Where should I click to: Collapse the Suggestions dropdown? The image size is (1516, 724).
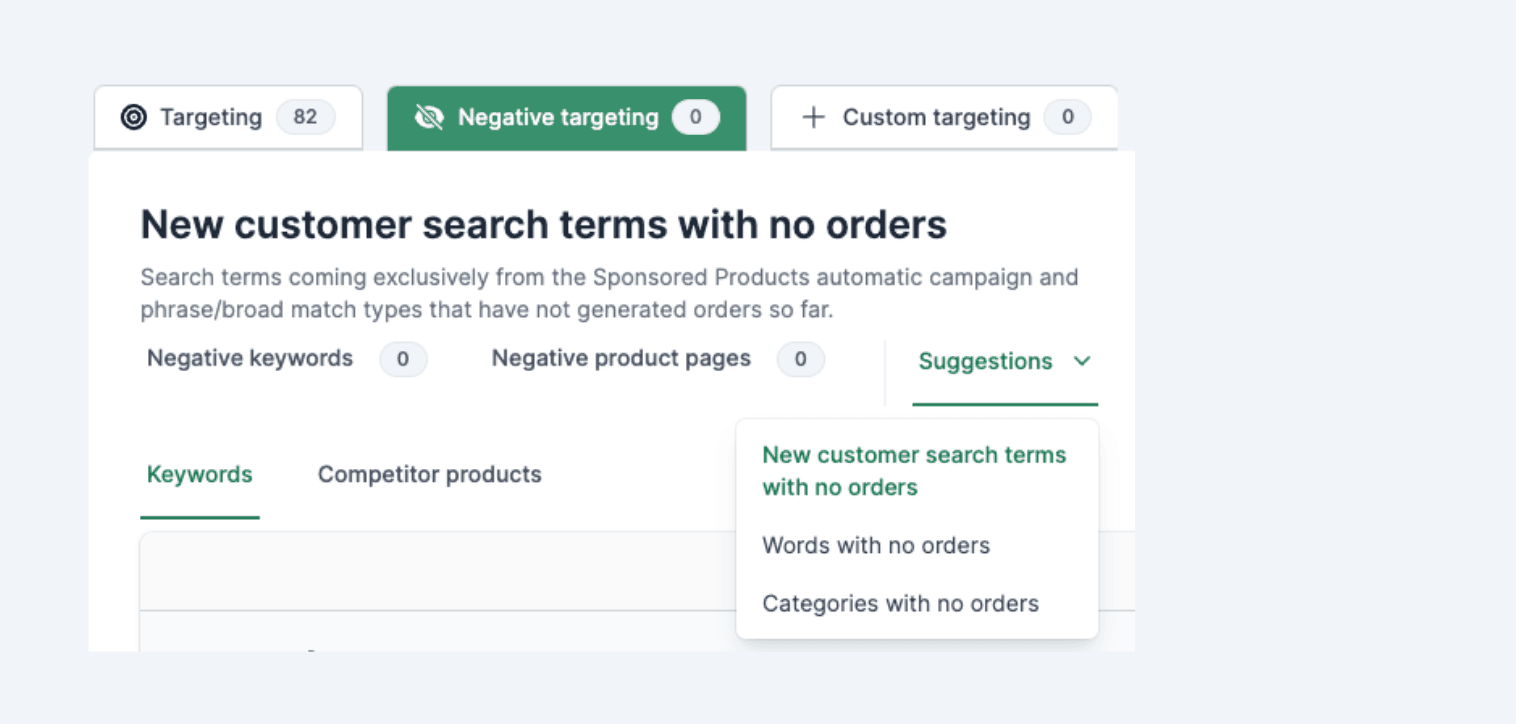(x=1005, y=362)
